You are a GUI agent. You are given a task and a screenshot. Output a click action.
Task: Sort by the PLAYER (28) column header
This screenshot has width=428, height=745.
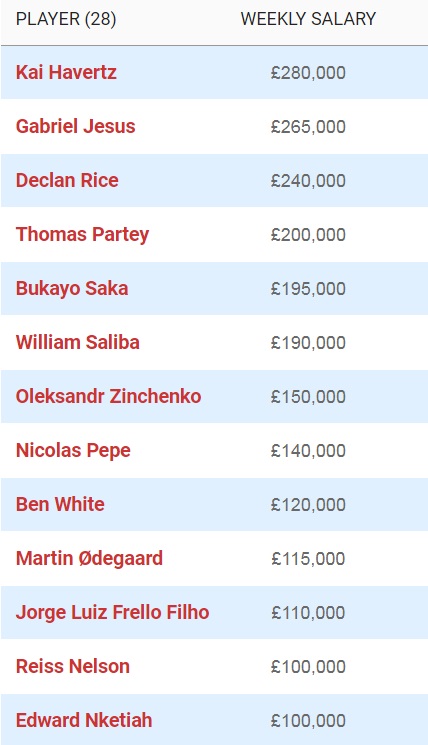coord(66,19)
